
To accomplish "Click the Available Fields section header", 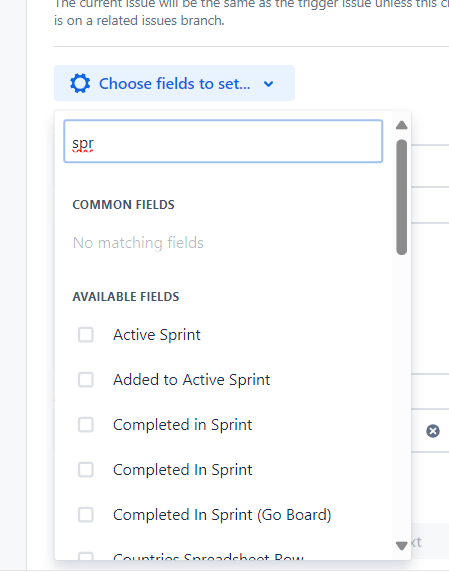I will coord(126,297).
